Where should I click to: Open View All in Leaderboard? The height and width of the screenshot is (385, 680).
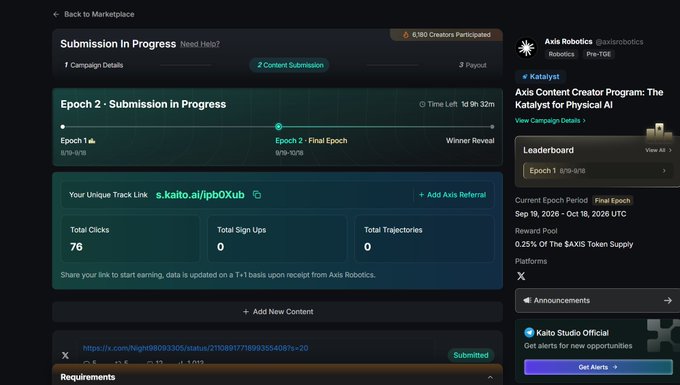click(x=658, y=150)
